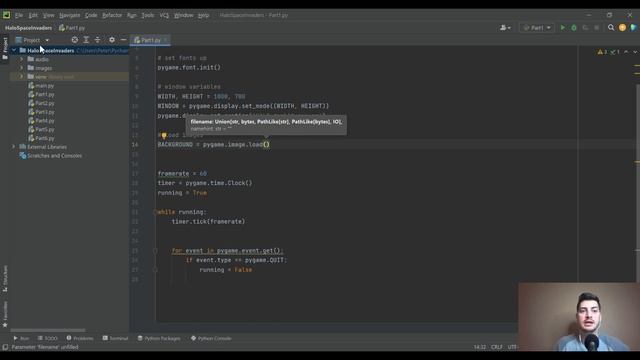Click the Select Opened File target icon
The width and height of the screenshot is (640, 360).
click(75, 40)
